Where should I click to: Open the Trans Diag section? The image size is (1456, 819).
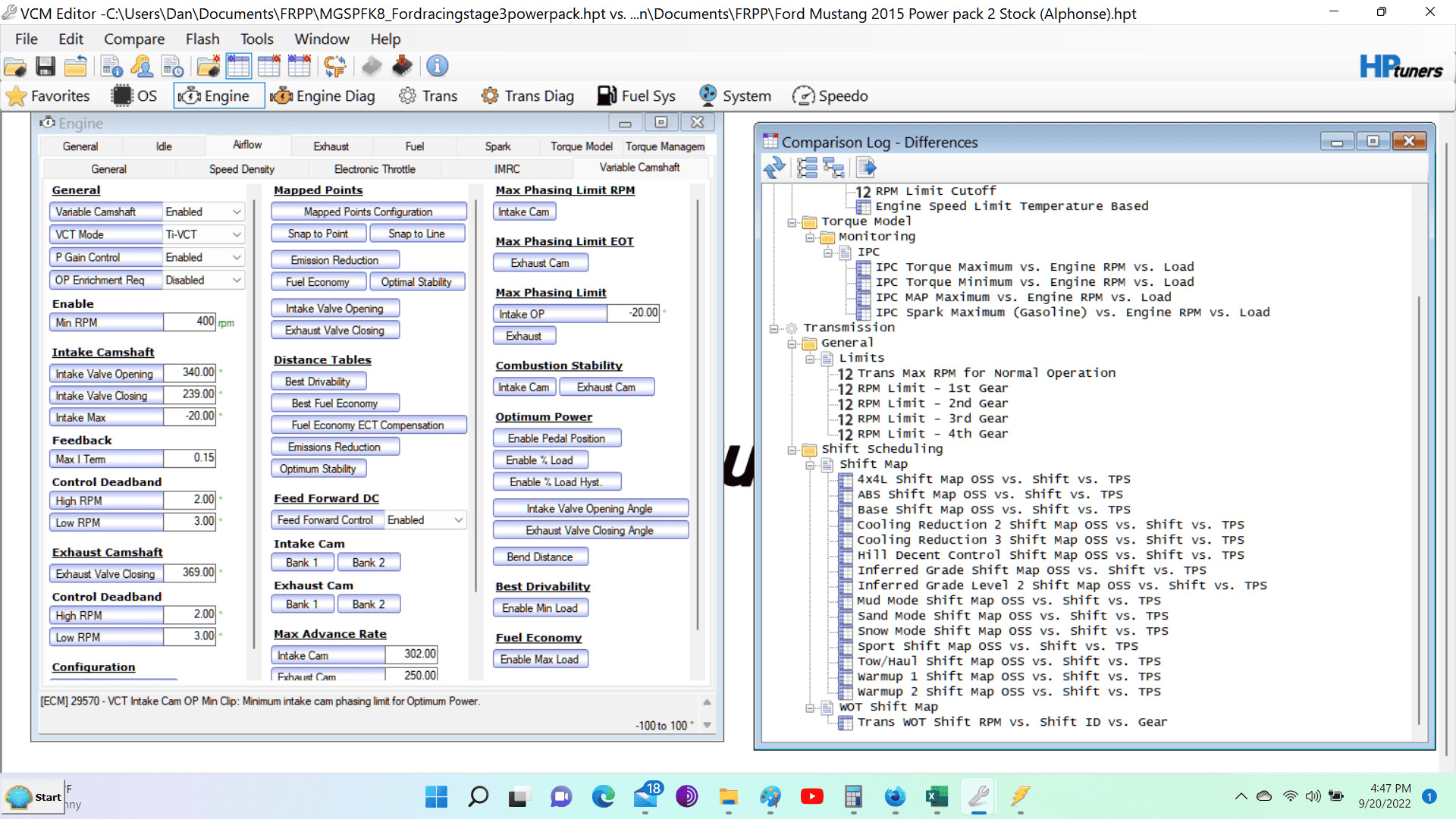click(528, 96)
